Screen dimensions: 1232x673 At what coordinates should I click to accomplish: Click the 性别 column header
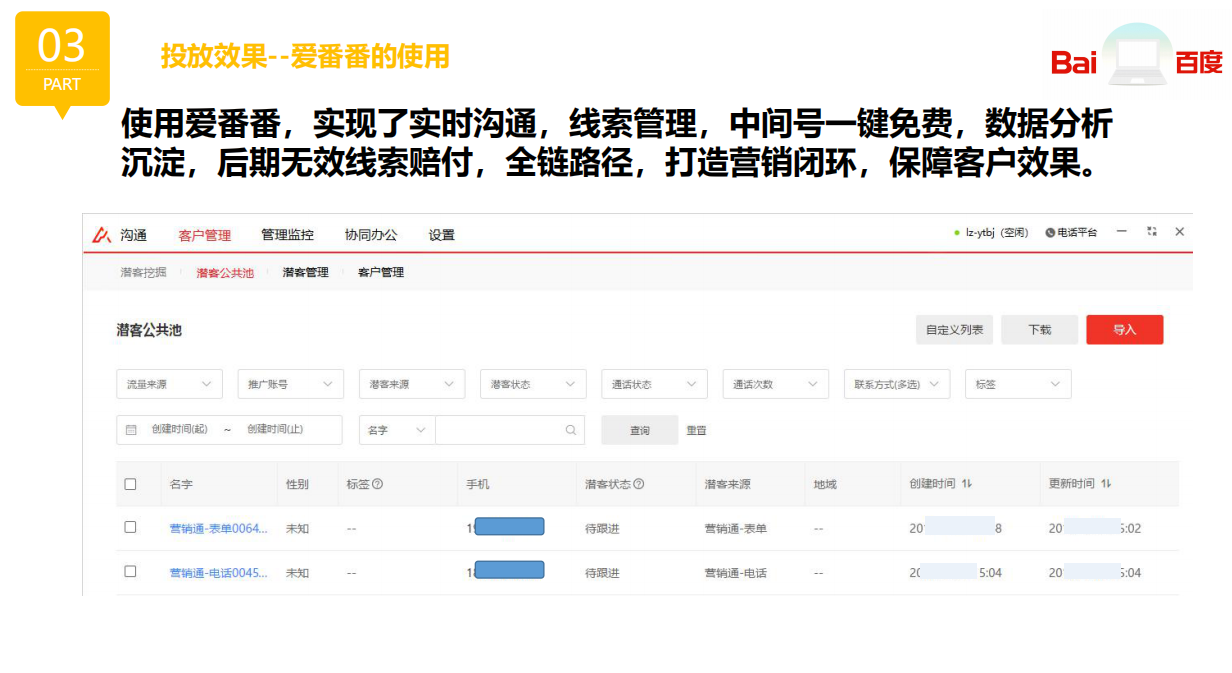[297, 484]
